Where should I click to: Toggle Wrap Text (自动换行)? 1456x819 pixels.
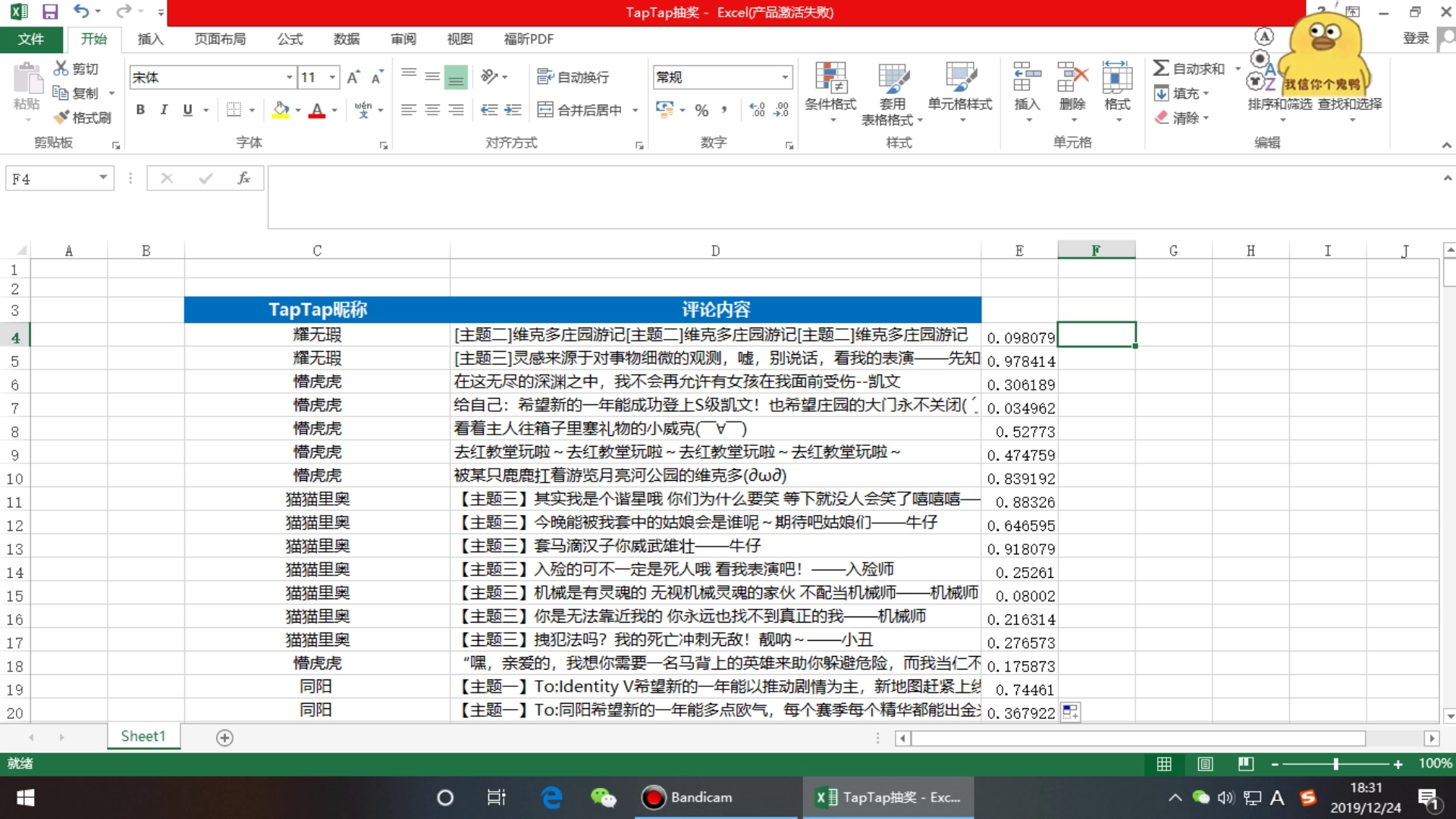click(573, 77)
